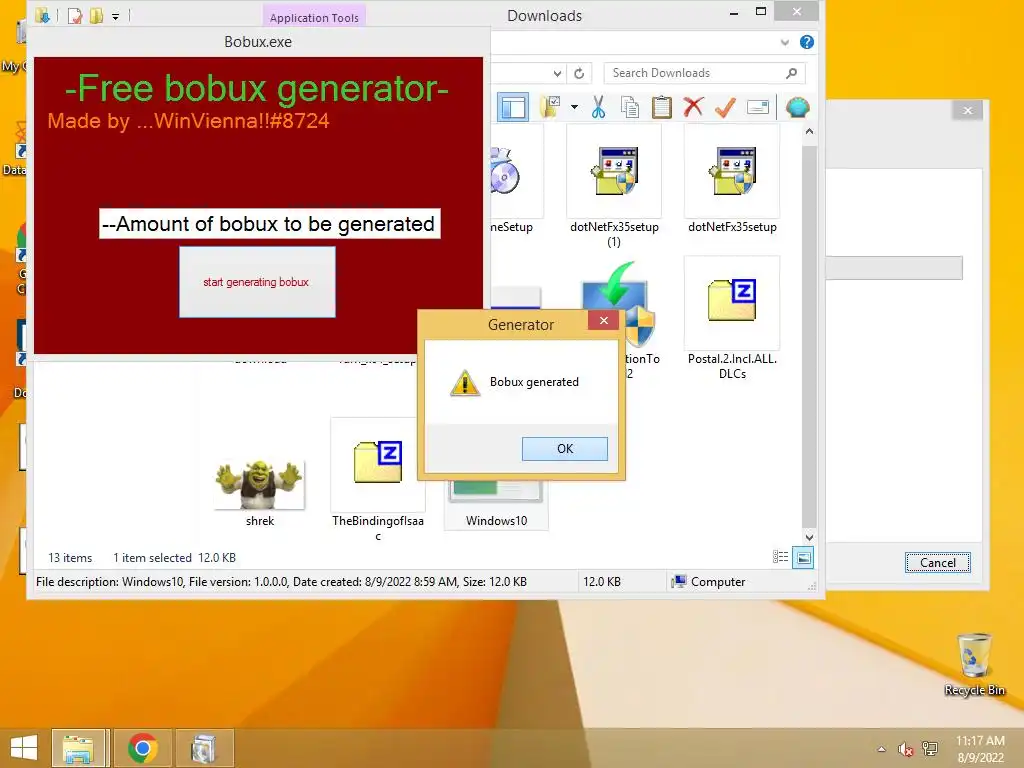Click the New folder quick access icon

click(x=96, y=15)
